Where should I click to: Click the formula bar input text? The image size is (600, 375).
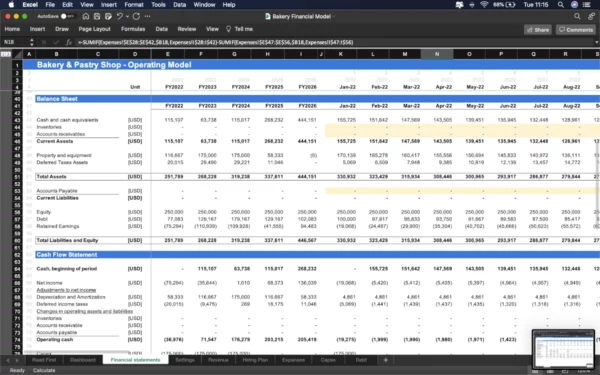[215, 42]
